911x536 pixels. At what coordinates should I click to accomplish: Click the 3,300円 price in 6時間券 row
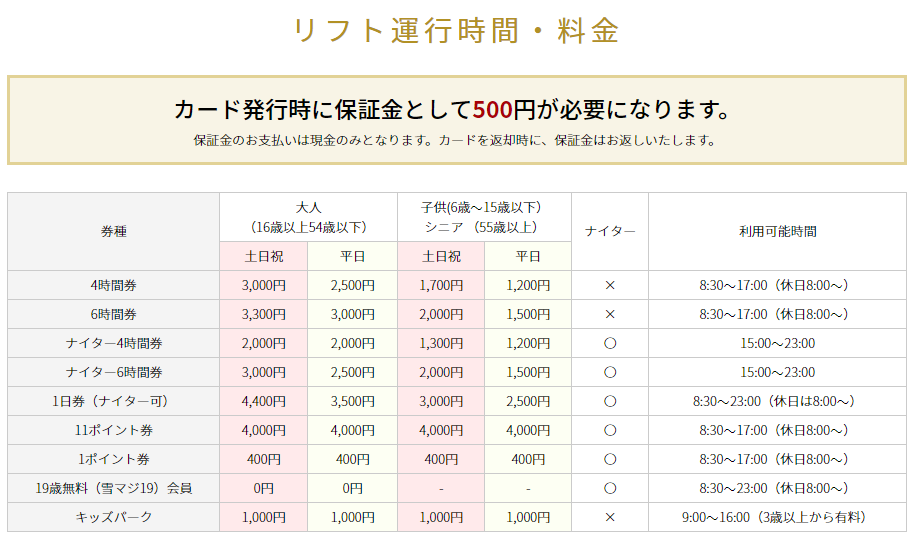click(264, 315)
